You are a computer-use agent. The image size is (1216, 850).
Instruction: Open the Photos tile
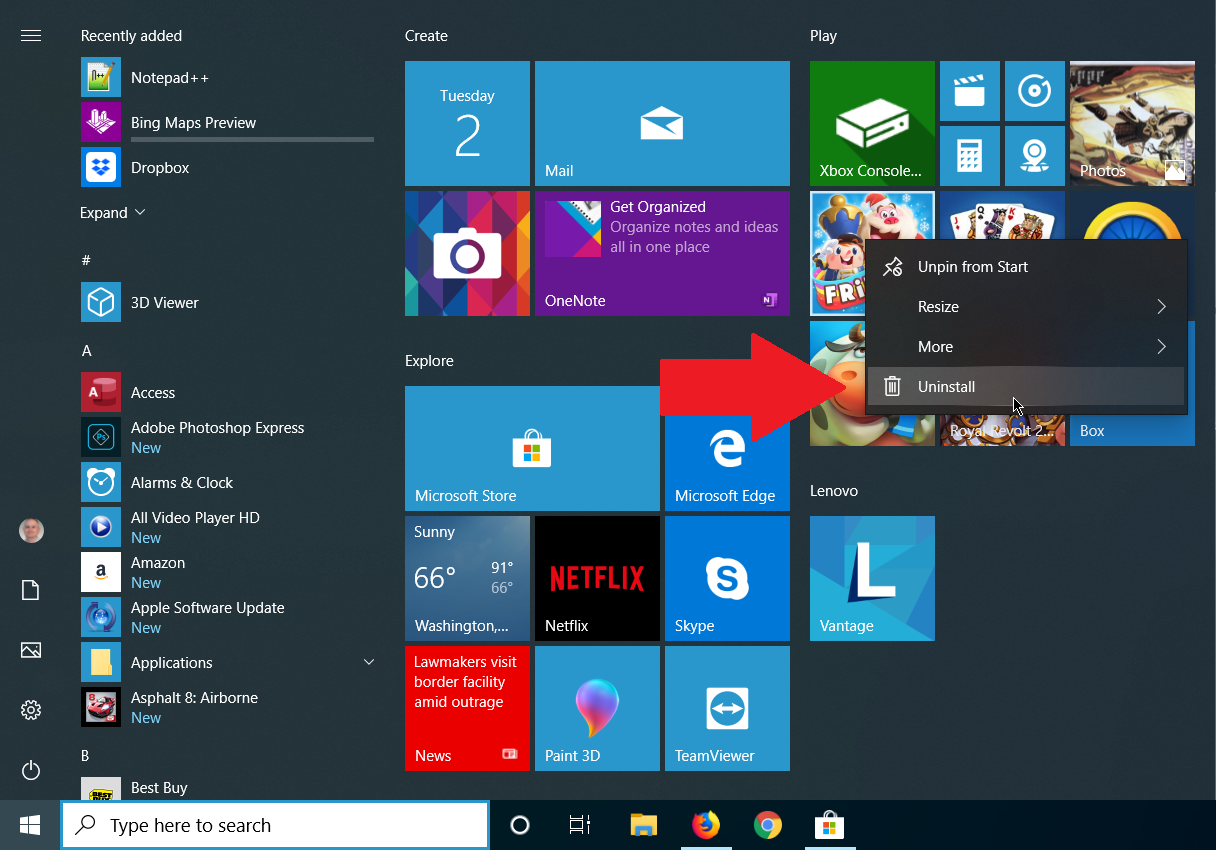[1132, 123]
